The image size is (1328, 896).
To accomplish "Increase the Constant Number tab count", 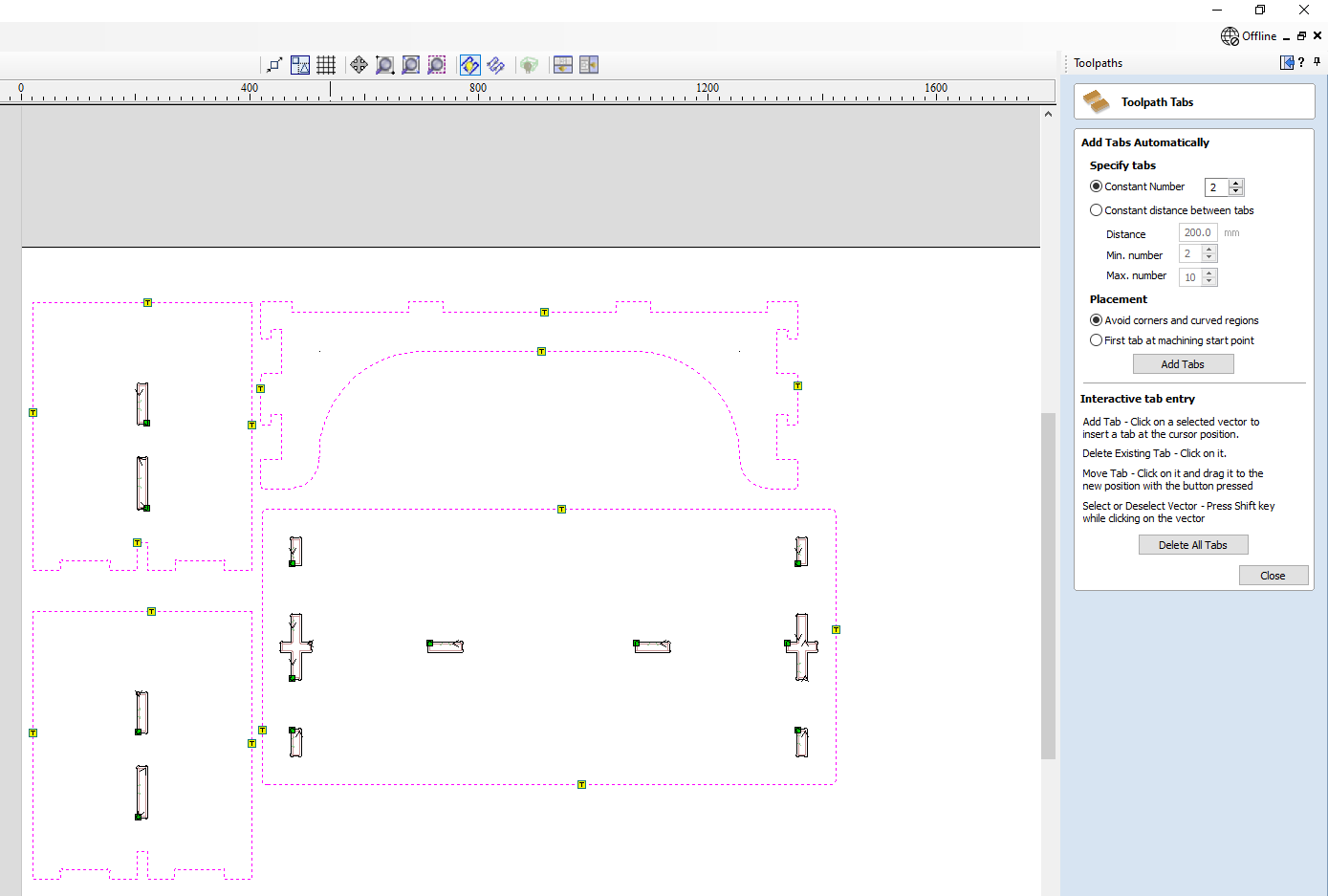I will (1236, 184).
